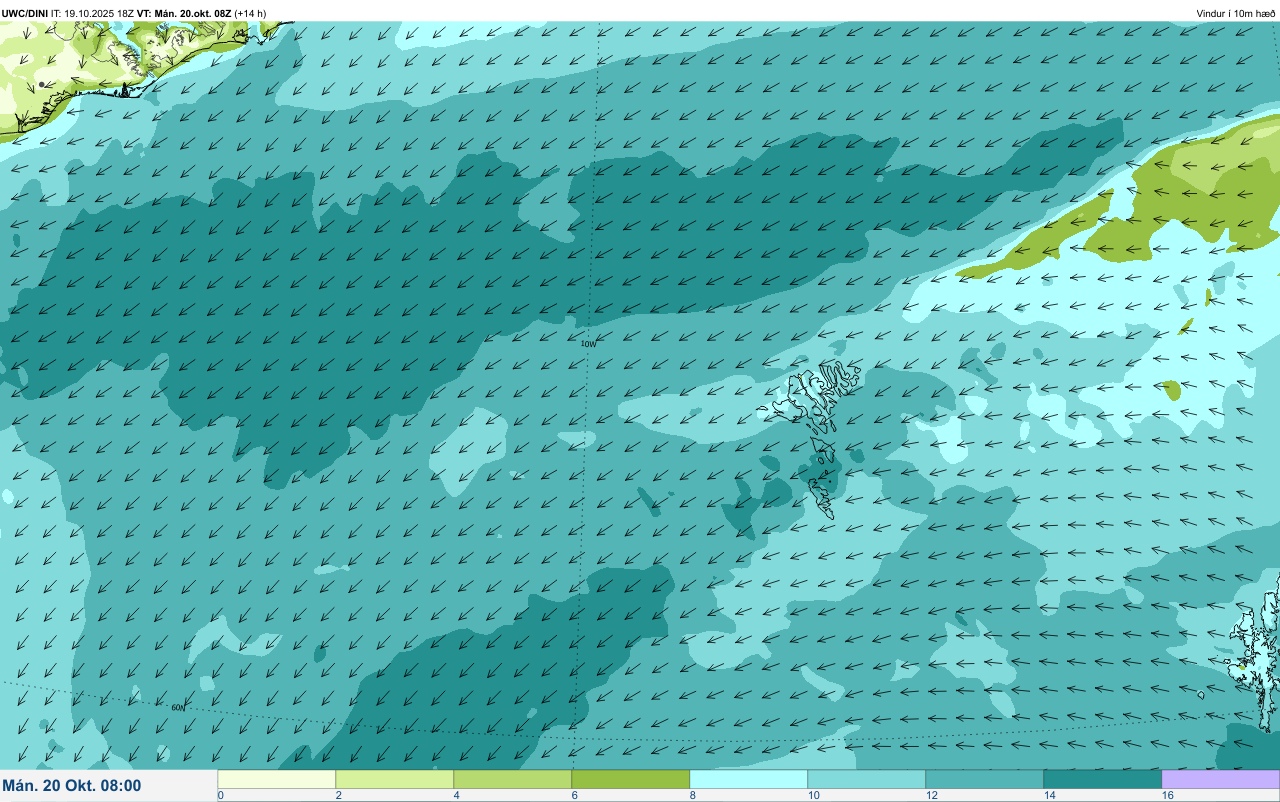The height and width of the screenshot is (802, 1280).
Task: Click the legend value '8'
Action: [692, 795]
